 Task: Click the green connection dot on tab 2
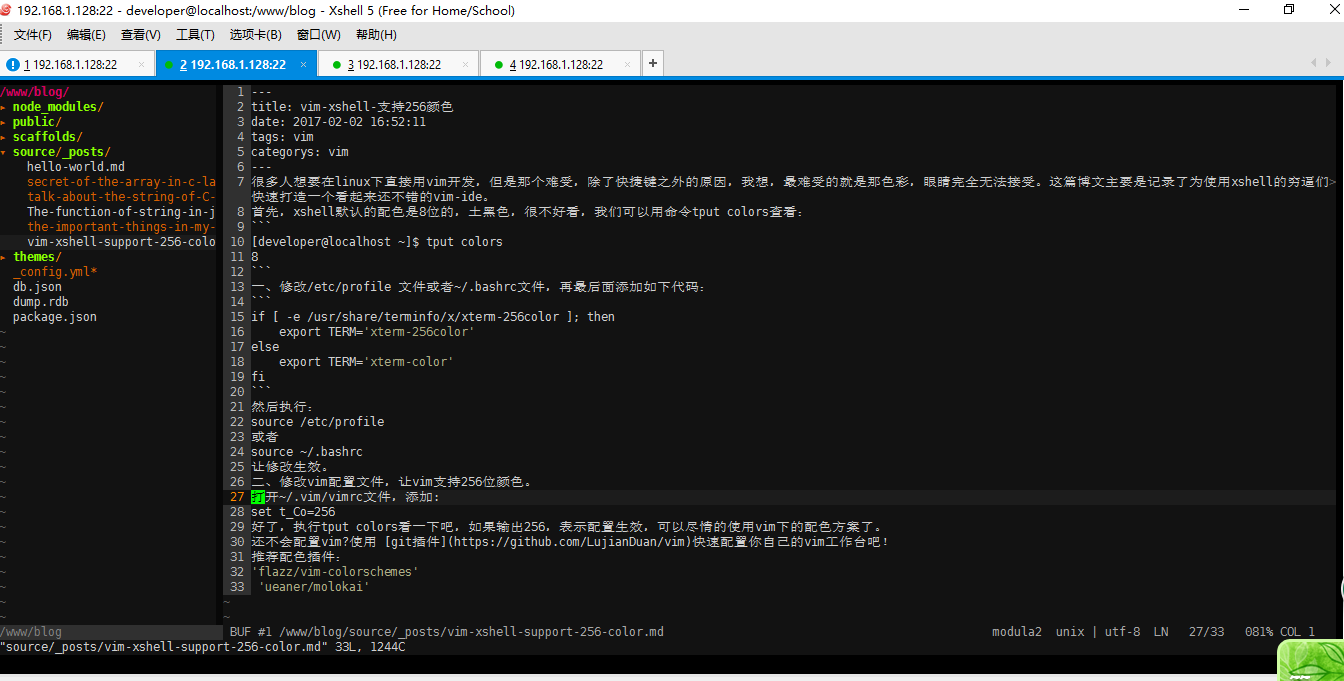click(x=169, y=62)
